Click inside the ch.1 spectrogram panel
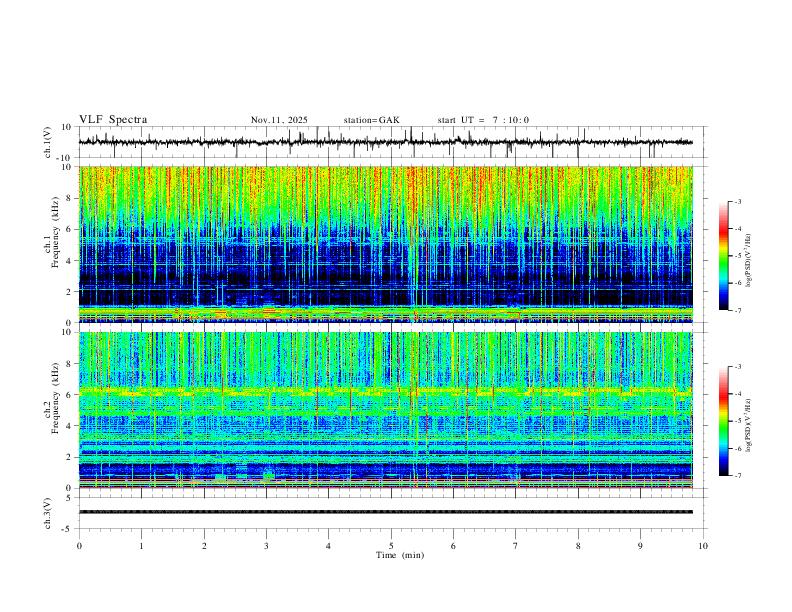This screenshot has height=612, width=792. (x=385, y=244)
